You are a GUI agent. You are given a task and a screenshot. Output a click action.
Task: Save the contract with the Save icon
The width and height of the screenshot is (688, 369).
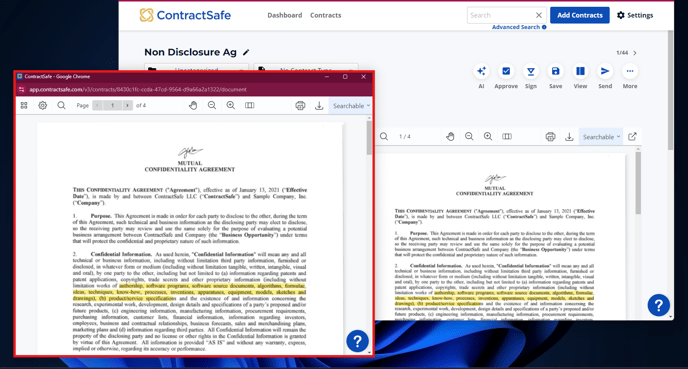pos(555,71)
